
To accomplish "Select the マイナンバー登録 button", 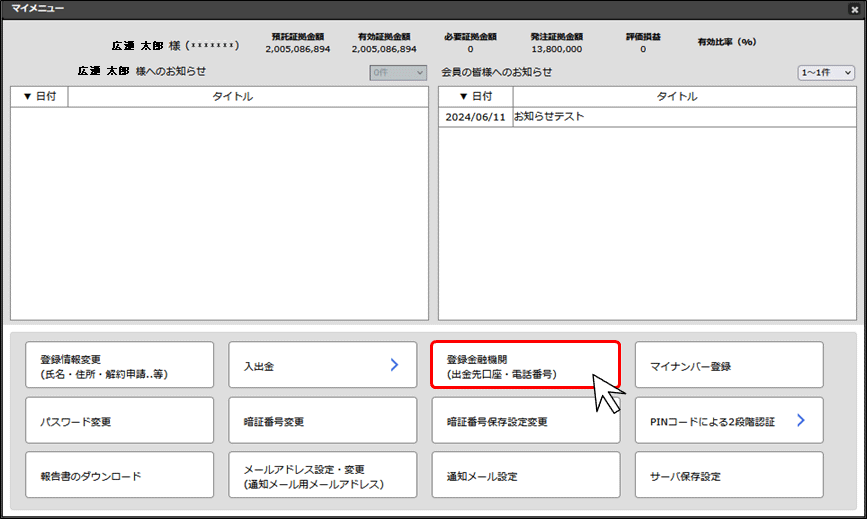I will coord(729,366).
